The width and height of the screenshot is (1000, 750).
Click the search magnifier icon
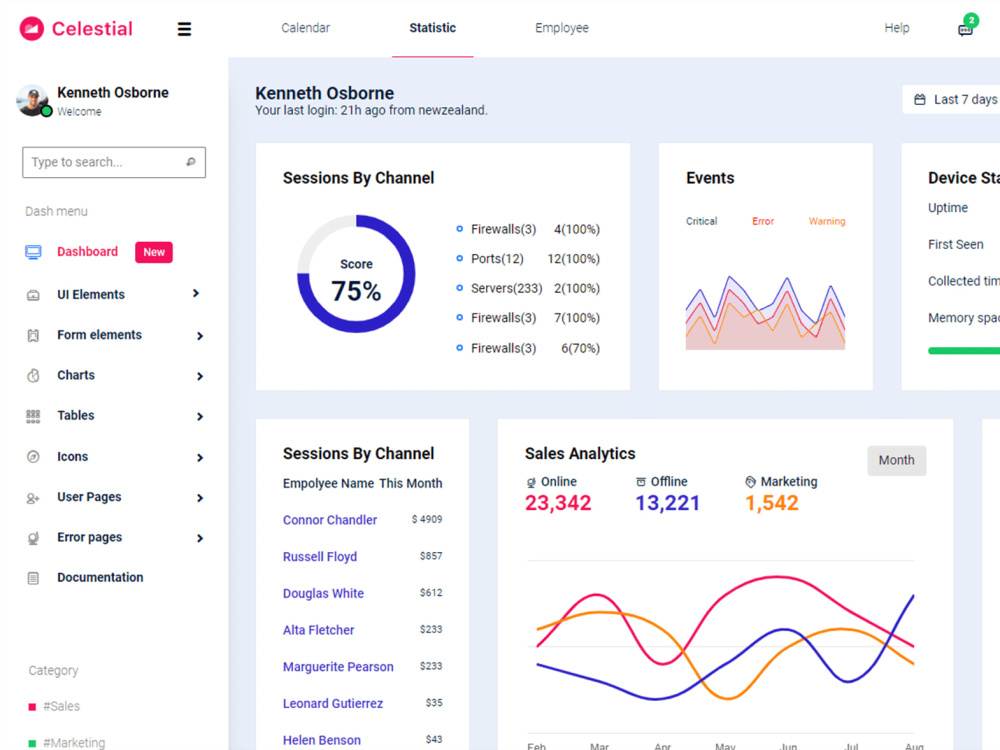pyautogui.click(x=191, y=162)
